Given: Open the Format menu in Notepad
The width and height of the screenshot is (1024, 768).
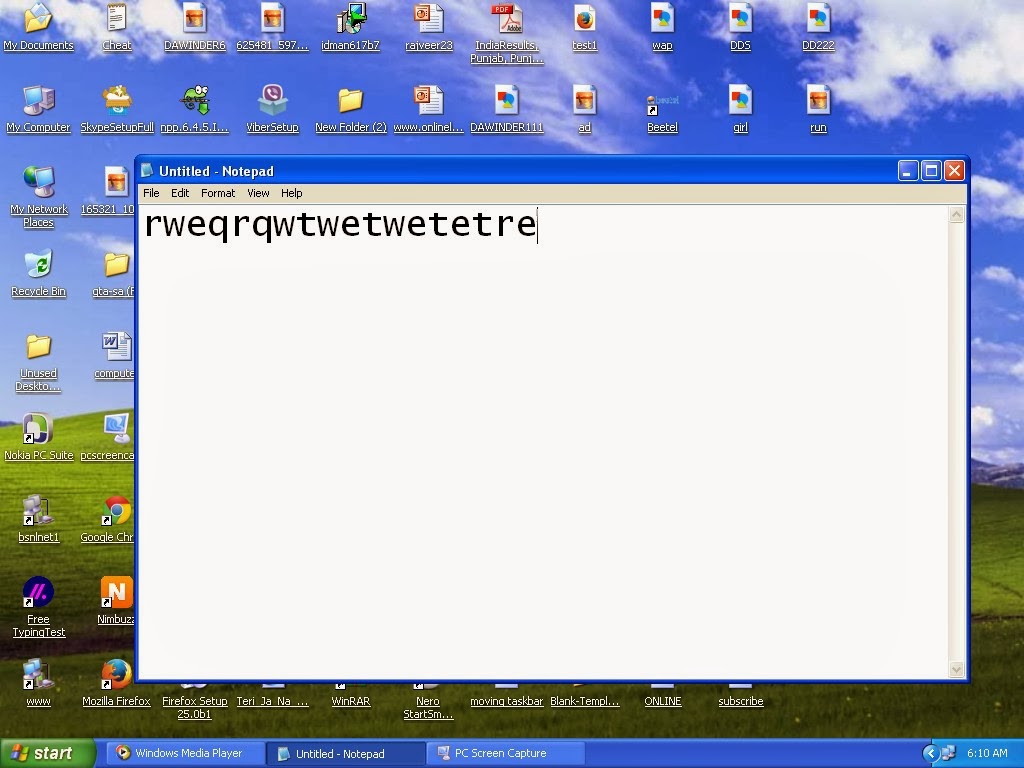Looking at the screenshot, I should [x=218, y=193].
